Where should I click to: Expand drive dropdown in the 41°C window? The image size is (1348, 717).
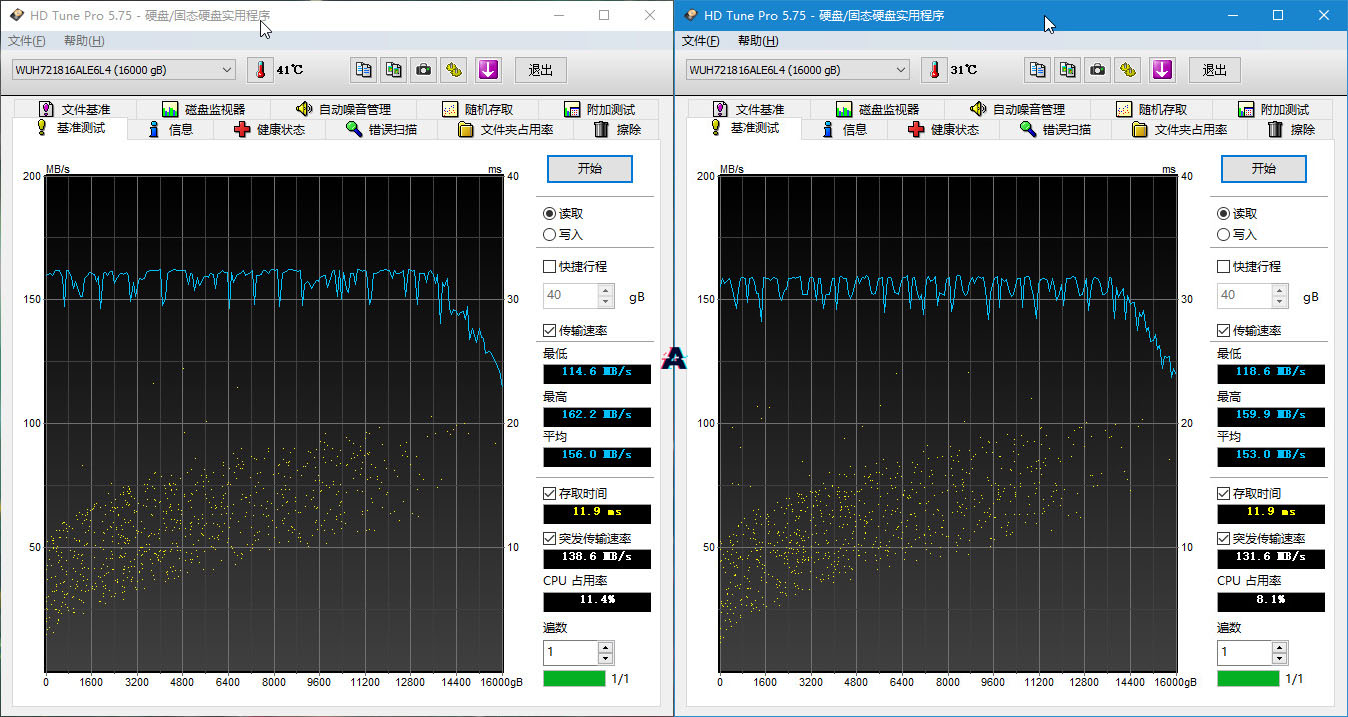pos(226,70)
